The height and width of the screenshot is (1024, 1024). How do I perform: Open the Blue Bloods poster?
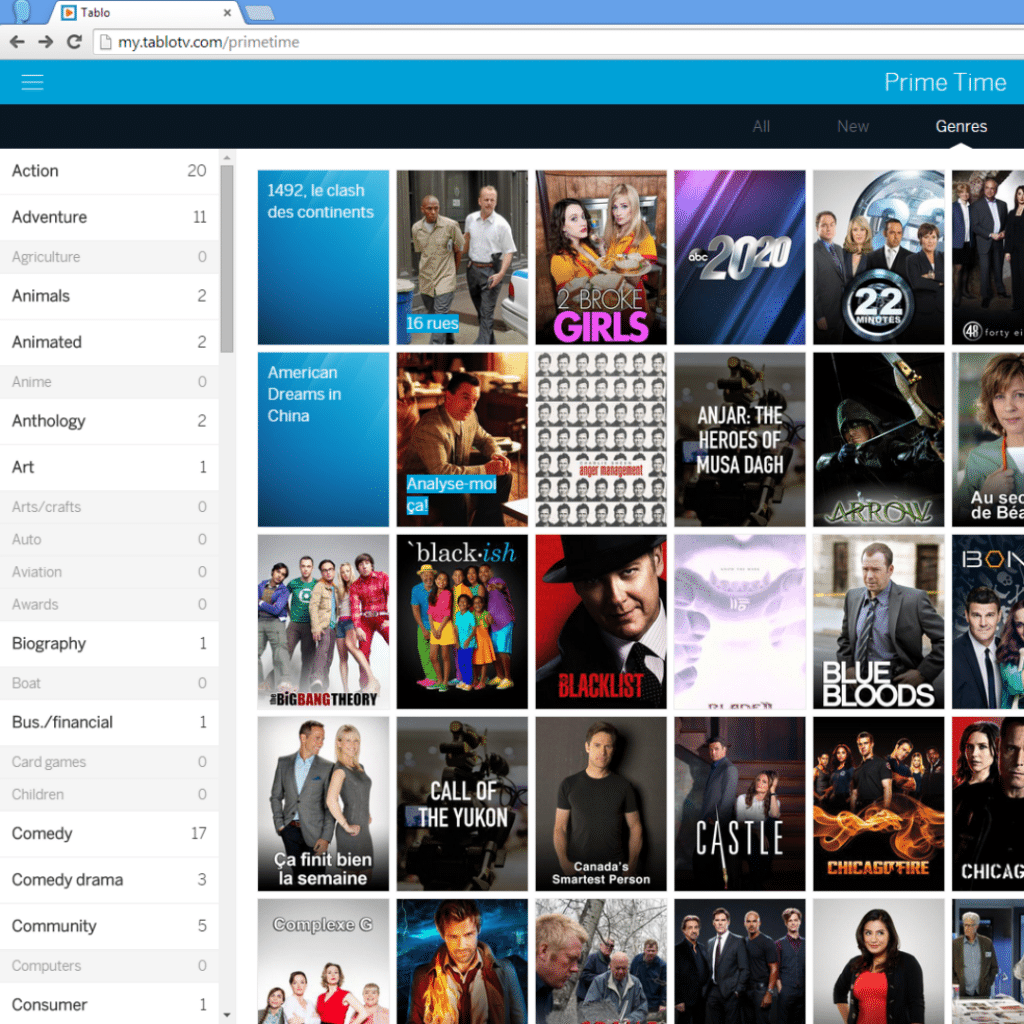[878, 622]
